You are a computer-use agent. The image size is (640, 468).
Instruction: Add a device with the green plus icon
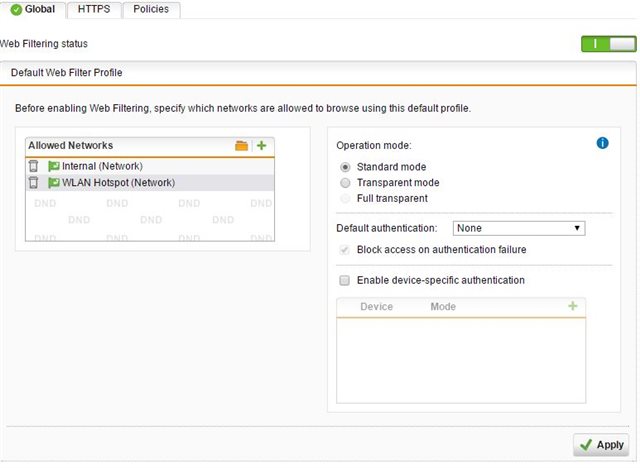pos(573,306)
